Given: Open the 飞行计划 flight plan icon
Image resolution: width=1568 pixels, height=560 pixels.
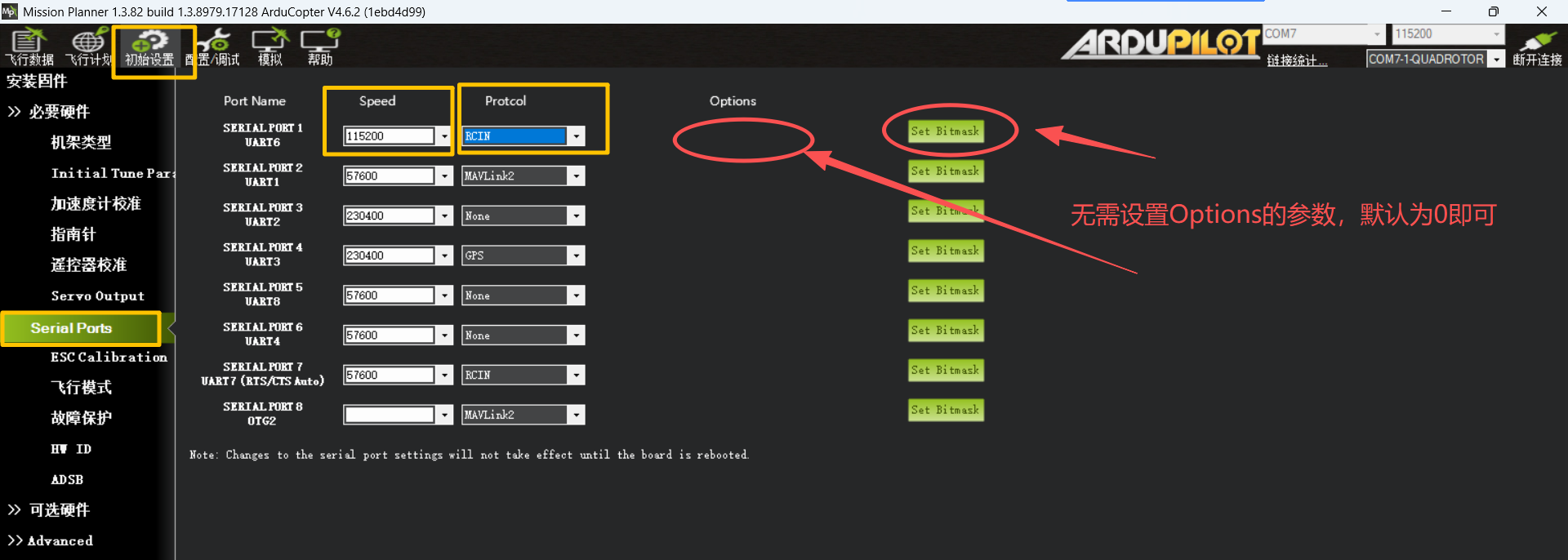Looking at the screenshot, I should click(88, 47).
